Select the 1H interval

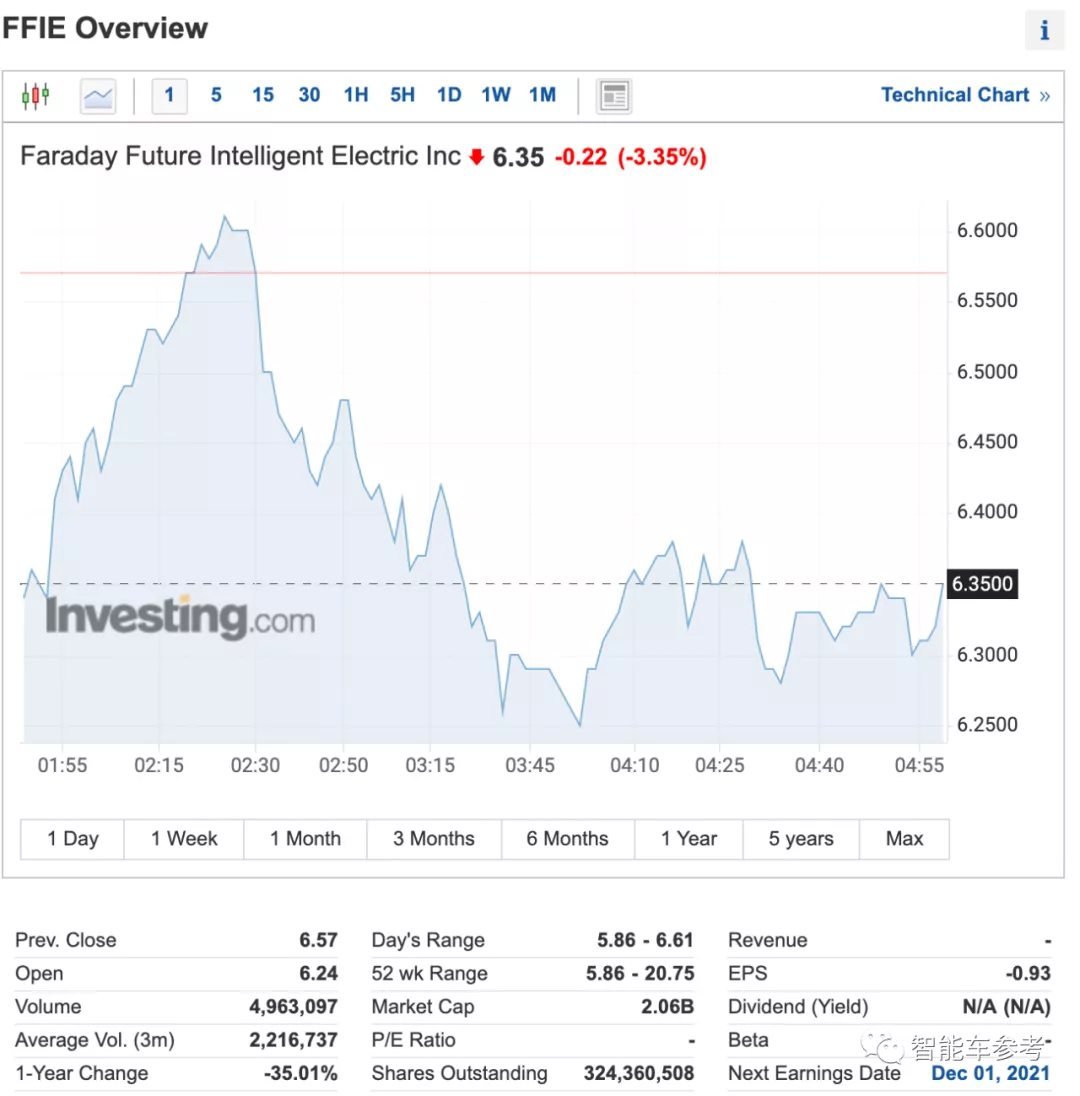click(x=356, y=96)
